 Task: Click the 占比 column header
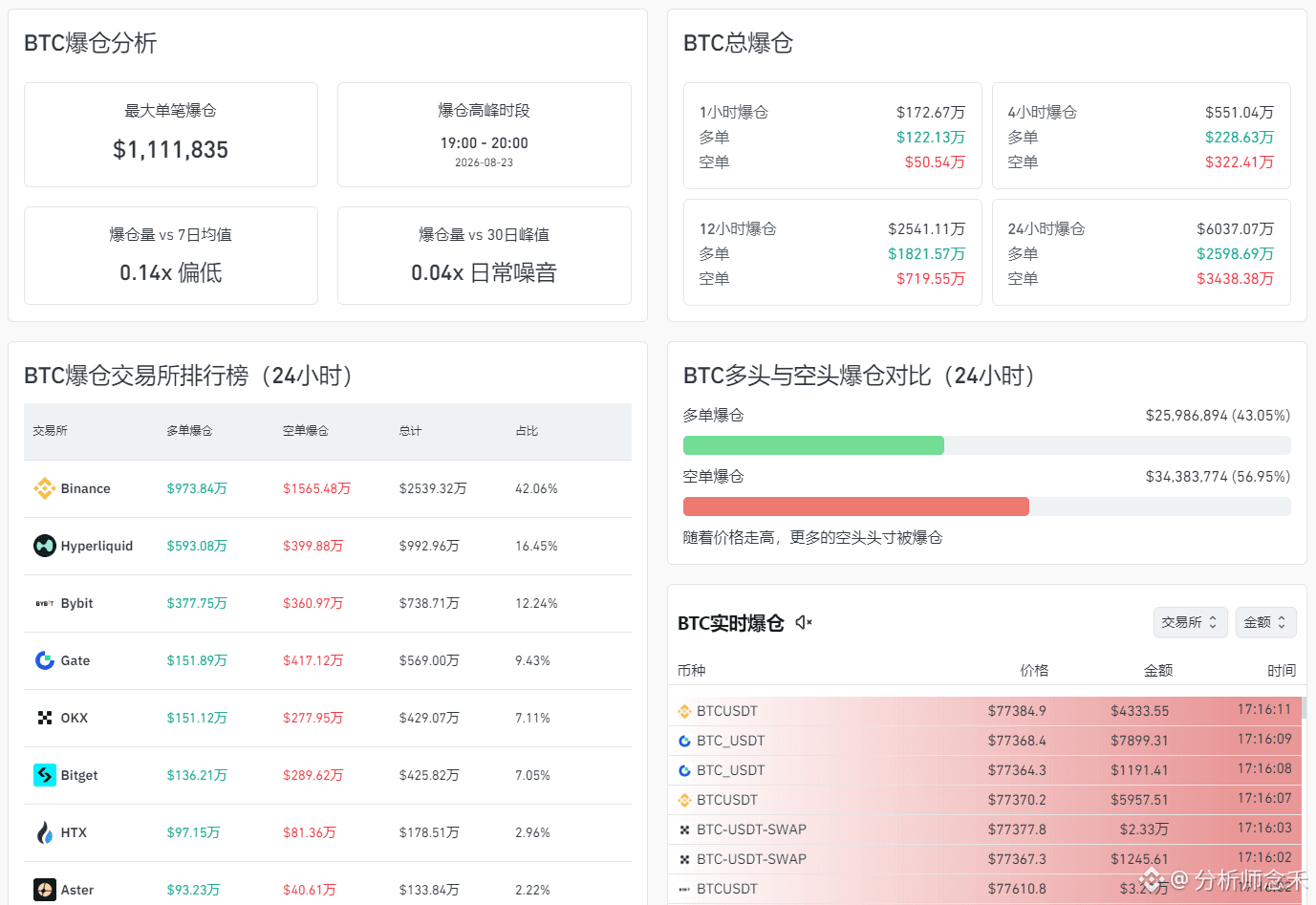click(527, 431)
